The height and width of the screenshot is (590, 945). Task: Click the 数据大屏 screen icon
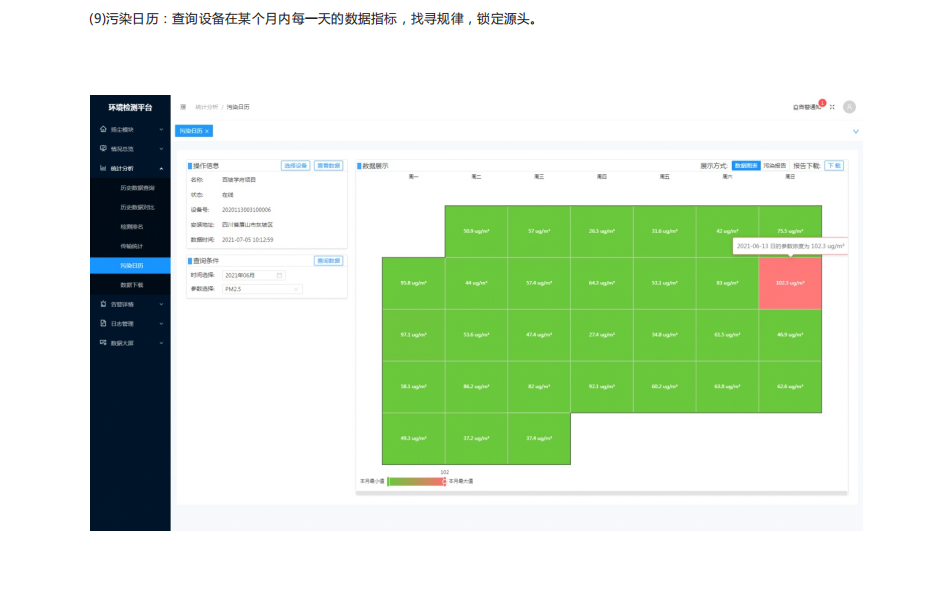(103, 343)
